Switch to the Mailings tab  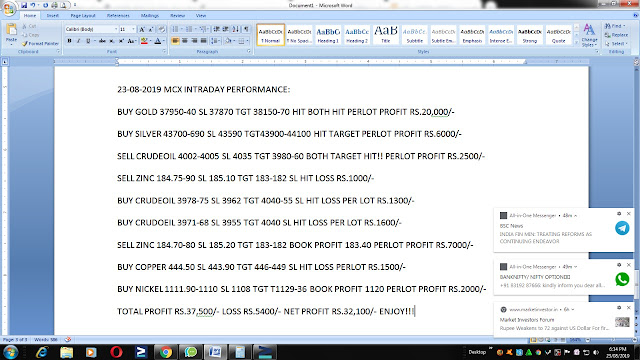(150, 16)
